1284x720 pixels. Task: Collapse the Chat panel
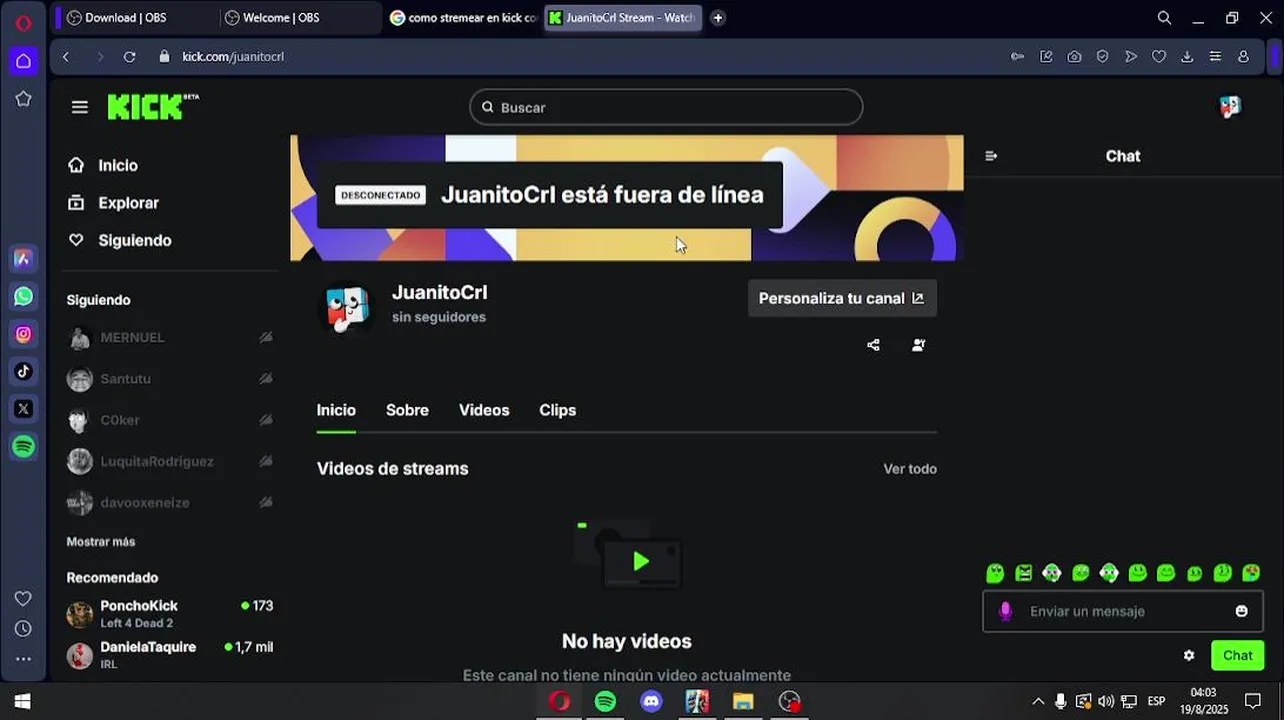click(991, 156)
